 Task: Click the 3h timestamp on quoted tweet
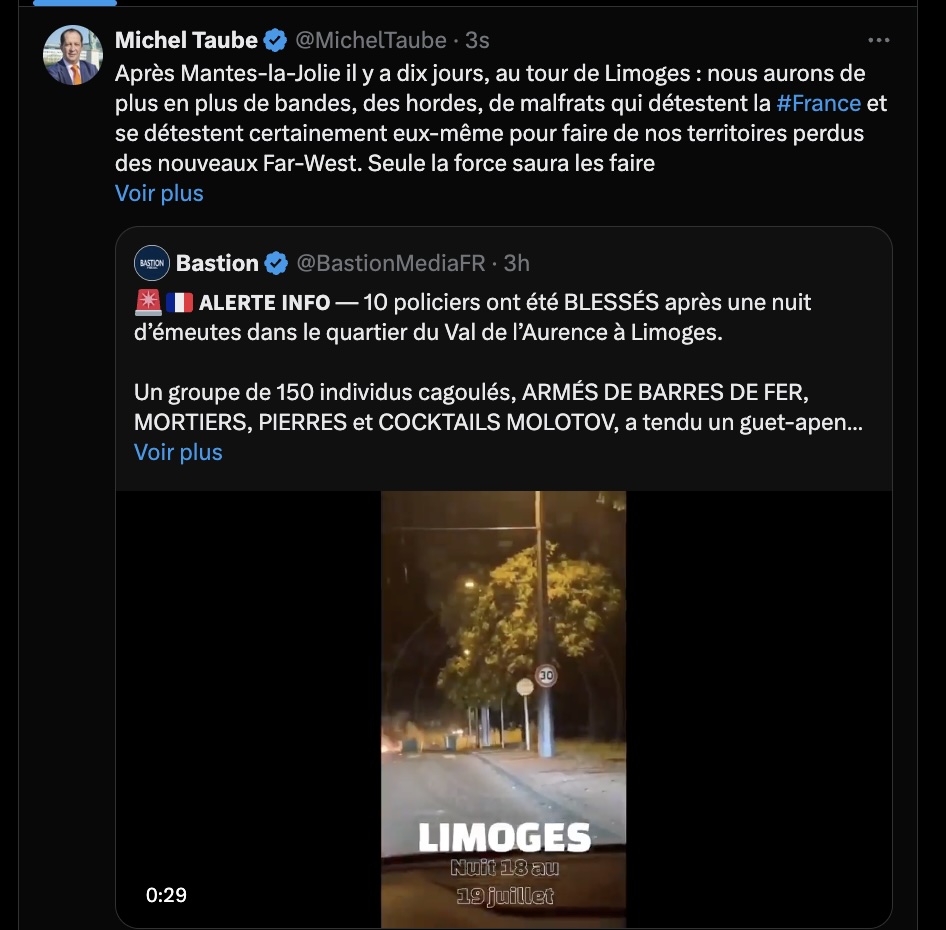coord(516,263)
